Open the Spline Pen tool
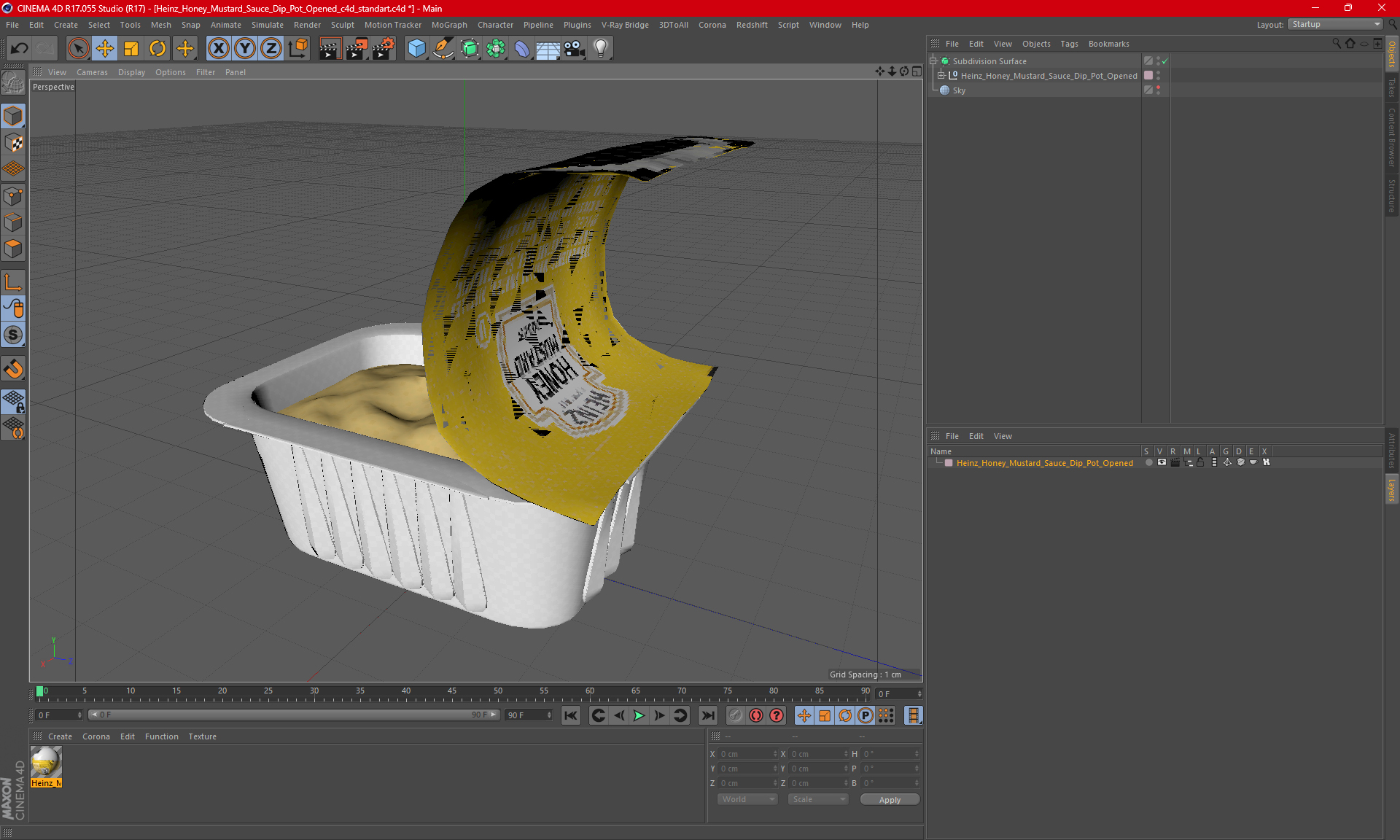 (x=443, y=49)
